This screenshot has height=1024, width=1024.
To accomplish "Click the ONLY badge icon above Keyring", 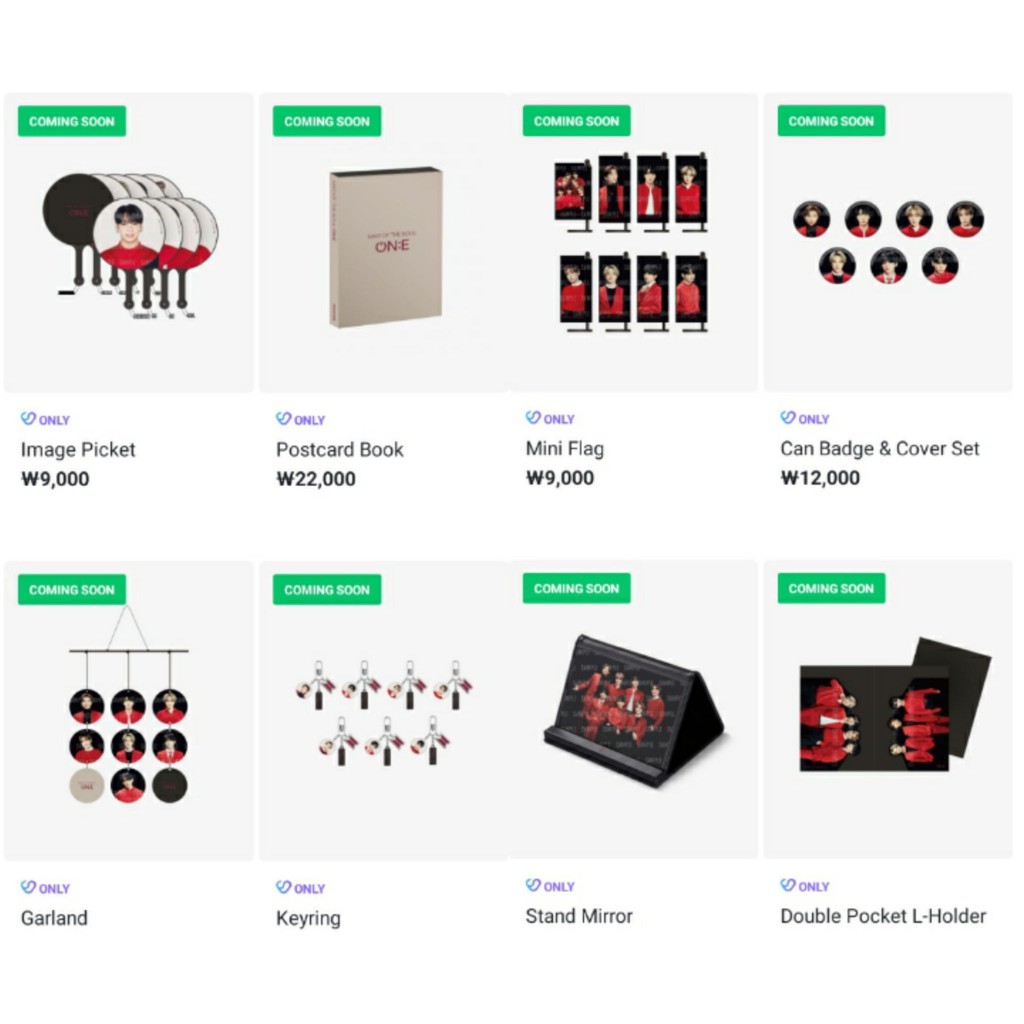I will pyautogui.click(x=283, y=887).
